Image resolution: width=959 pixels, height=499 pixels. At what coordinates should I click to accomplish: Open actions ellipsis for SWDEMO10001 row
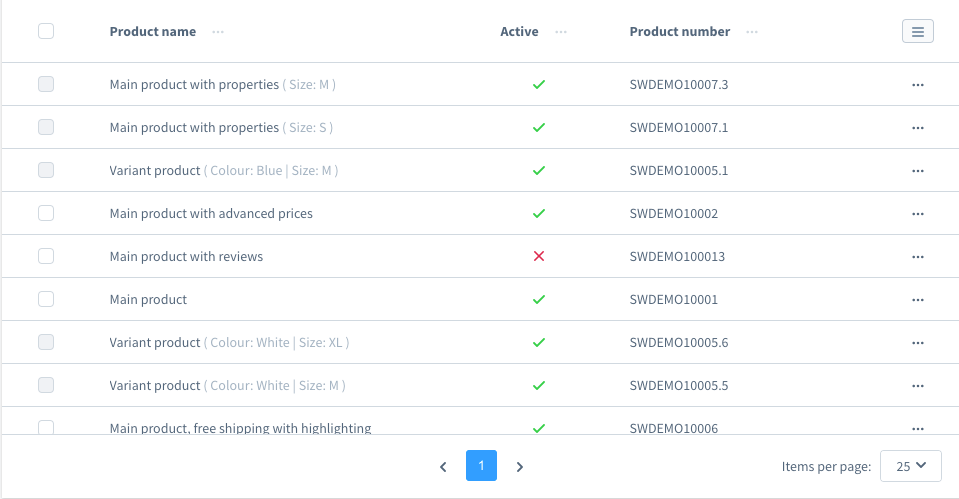[917, 300]
